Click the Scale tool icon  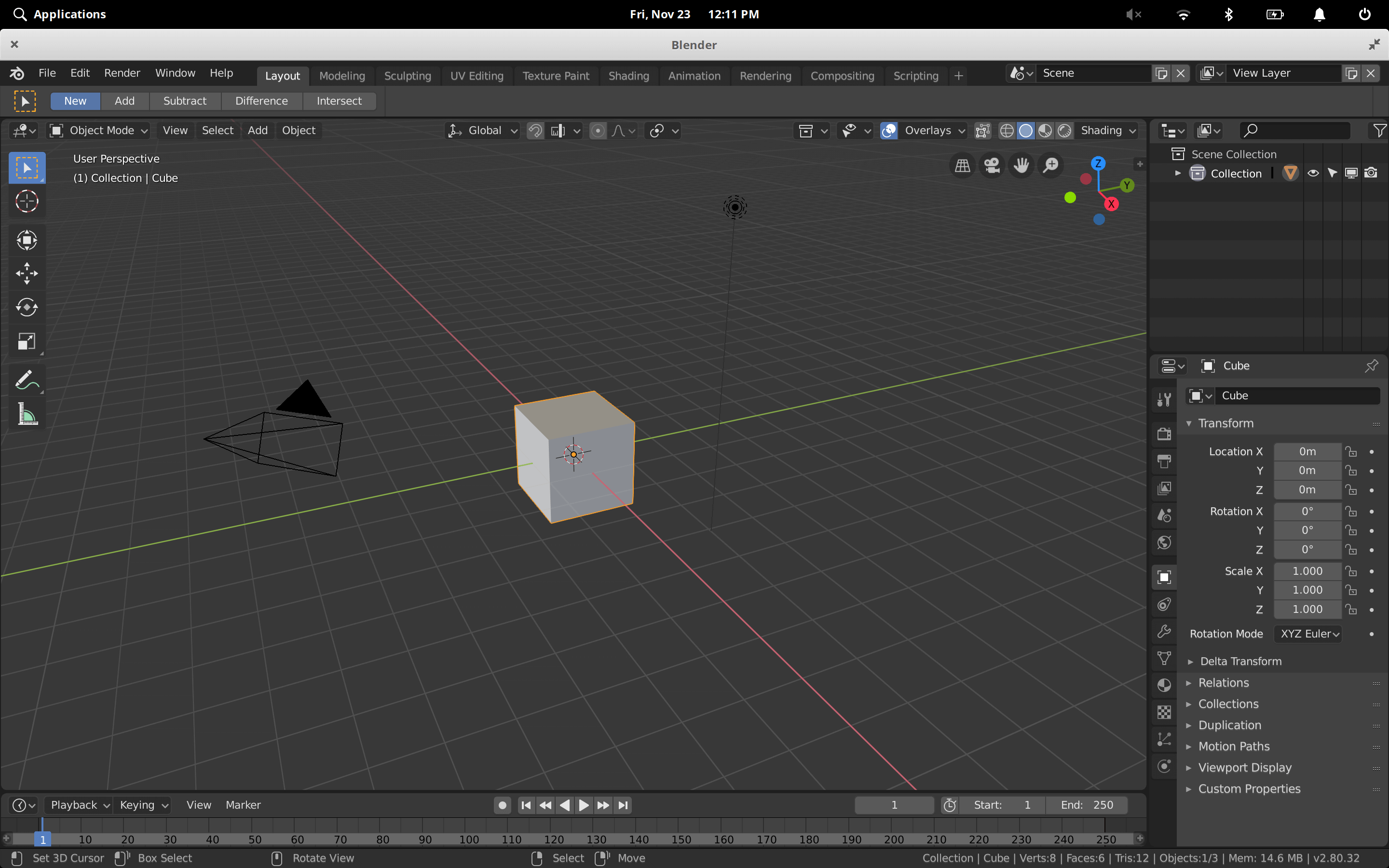pos(27,341)
